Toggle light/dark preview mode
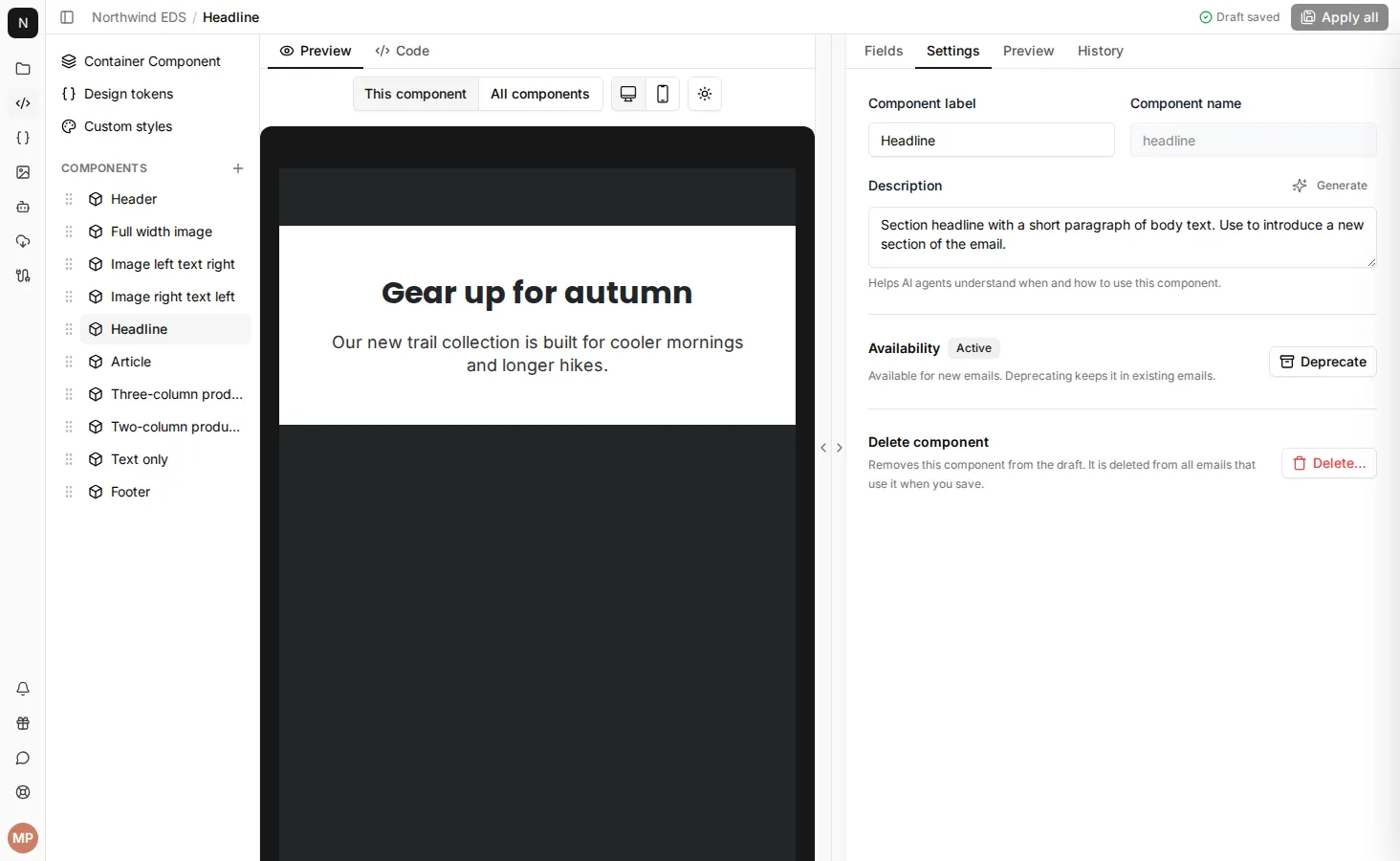The image size is (1400, 861). (x=705, y=94)
